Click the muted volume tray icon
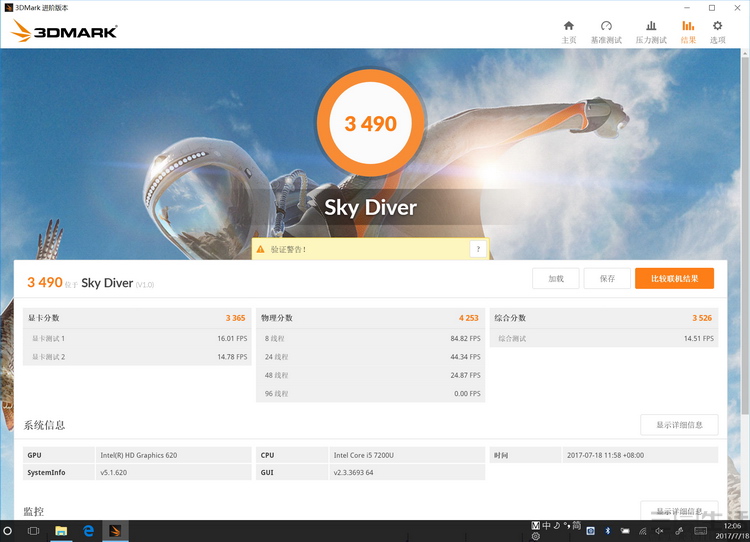 660,531
